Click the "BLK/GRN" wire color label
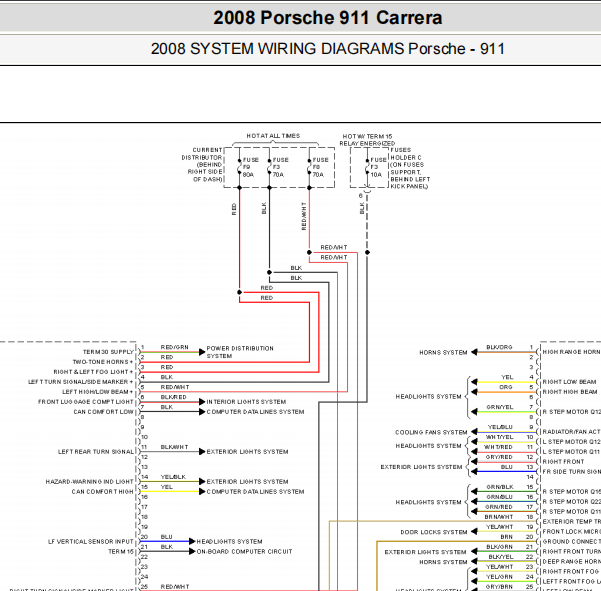This screenshot has width=601, height=591. coord(499,547)
